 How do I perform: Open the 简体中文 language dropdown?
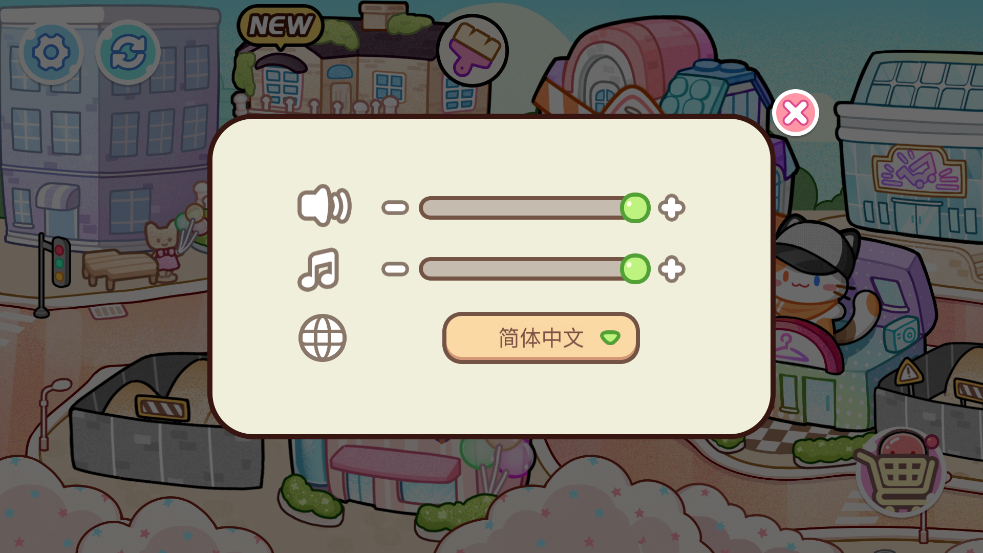[x=541, y=338]
